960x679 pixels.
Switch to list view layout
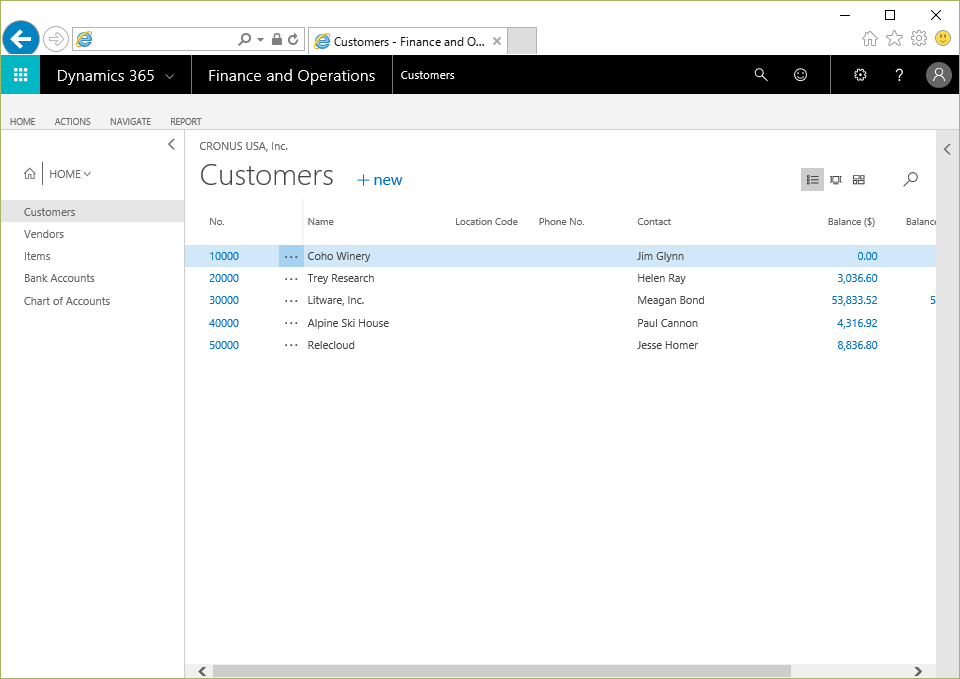coord(812,179)
